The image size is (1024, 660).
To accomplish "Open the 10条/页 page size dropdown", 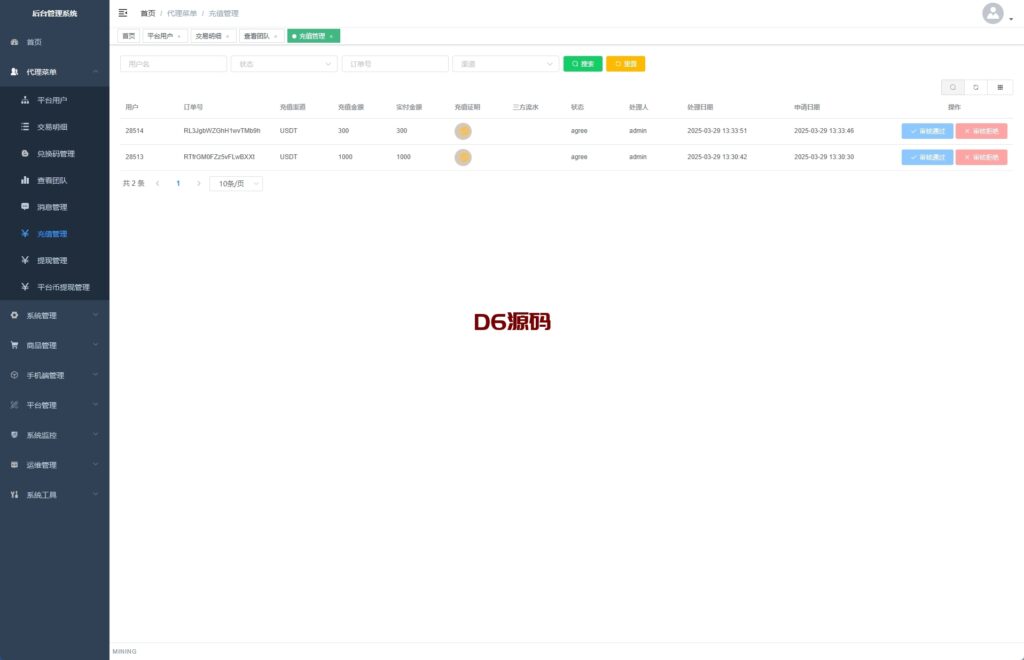I will coord(236,183).
